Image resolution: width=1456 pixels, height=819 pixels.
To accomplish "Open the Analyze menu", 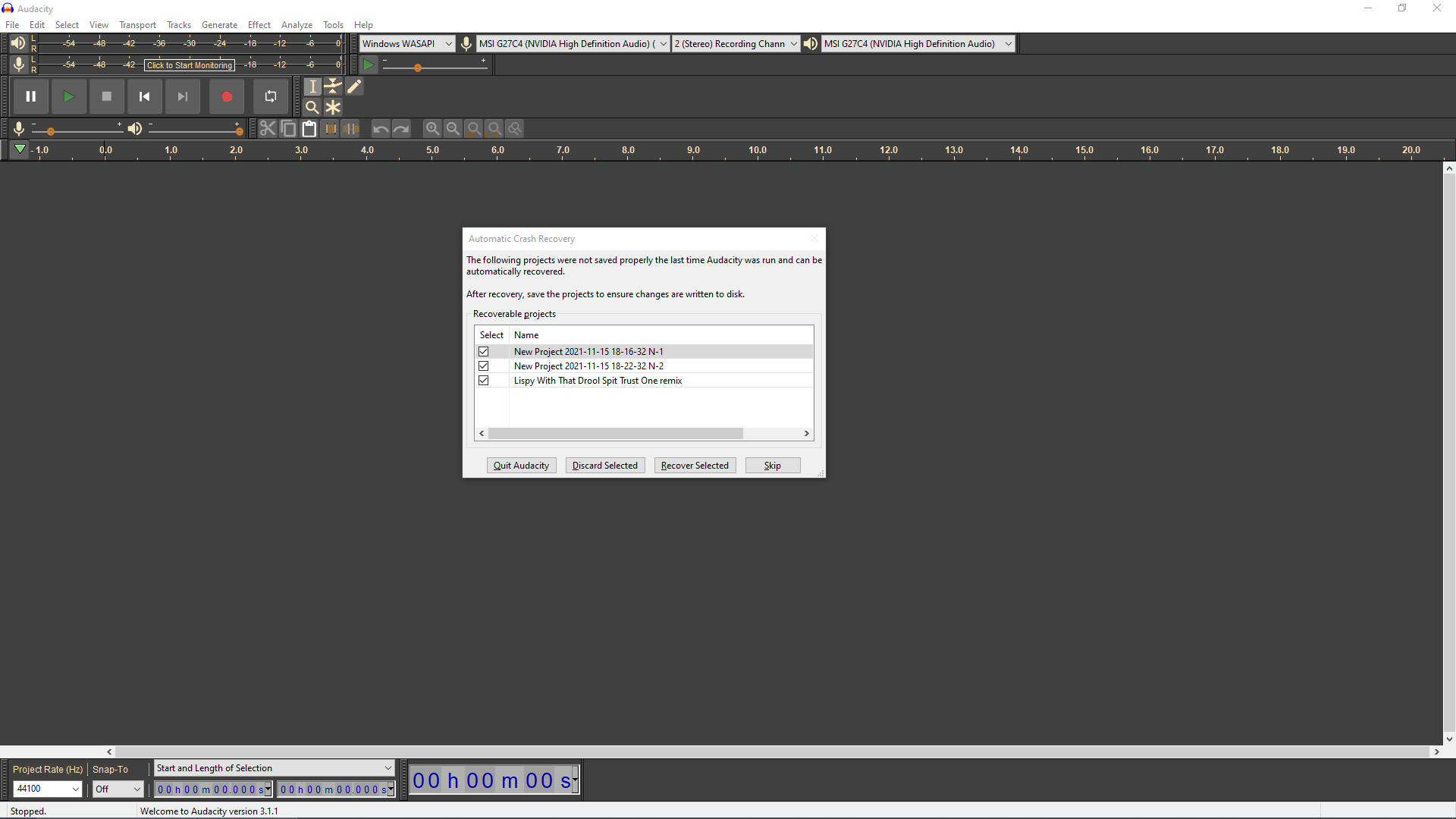I will pyautogui.click(x=297, y=25).
